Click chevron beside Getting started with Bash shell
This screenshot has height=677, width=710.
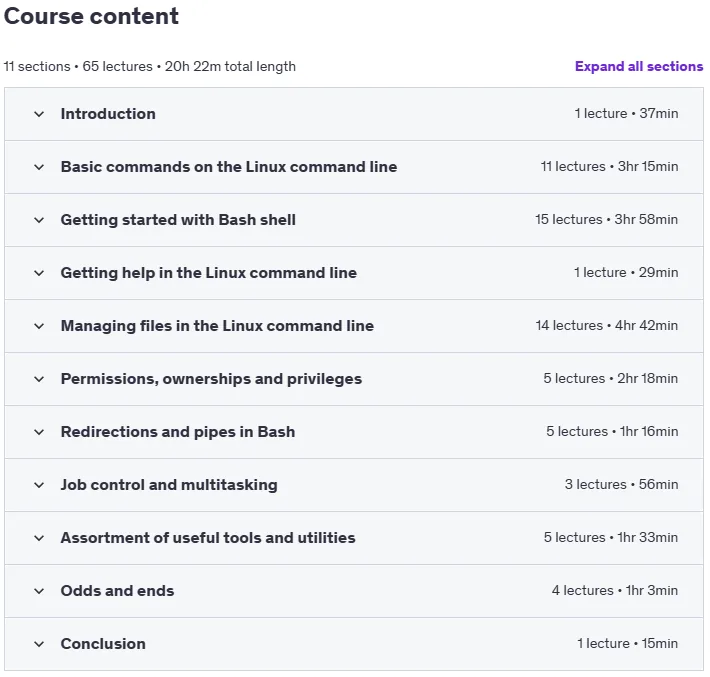[39, 220]
